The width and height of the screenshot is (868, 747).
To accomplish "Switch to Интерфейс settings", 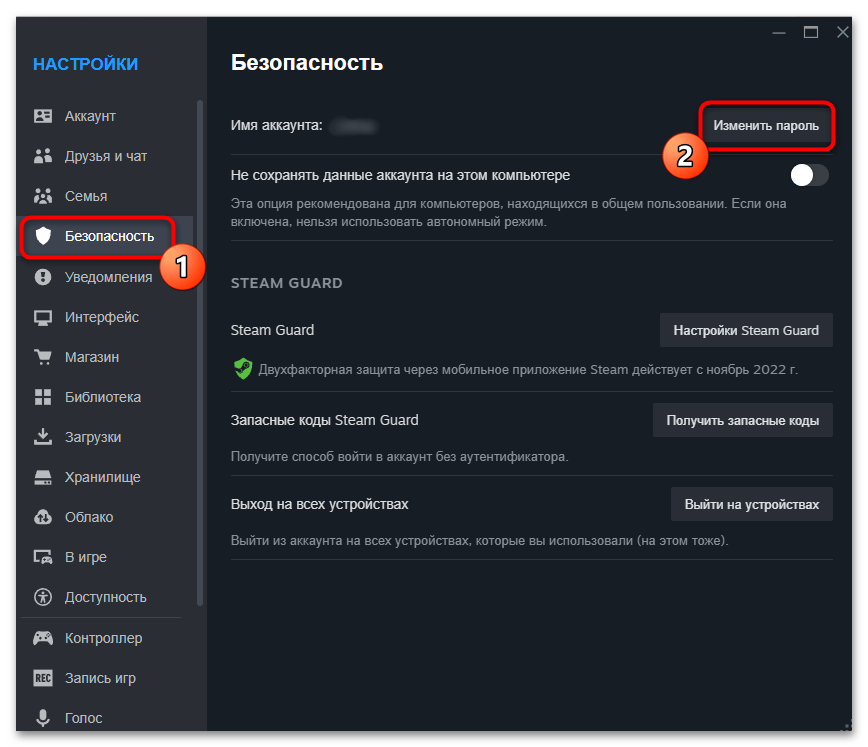I will (x=105, y=317).
